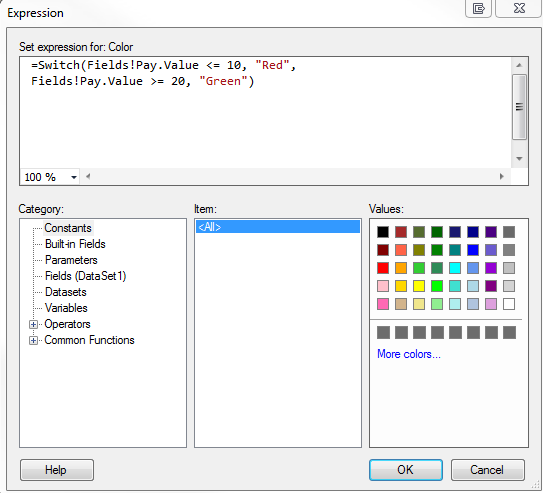Select the Constants category
This screenshot has width=543, height=493.
68,228
